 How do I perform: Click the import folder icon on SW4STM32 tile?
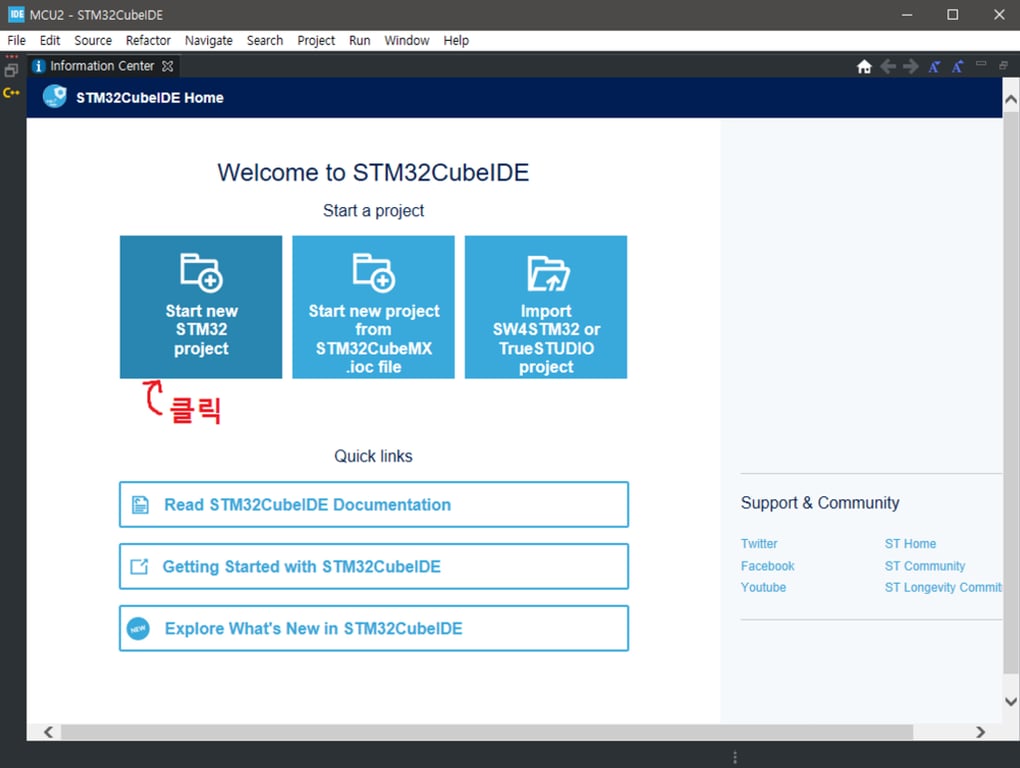[x=548, y=274]
